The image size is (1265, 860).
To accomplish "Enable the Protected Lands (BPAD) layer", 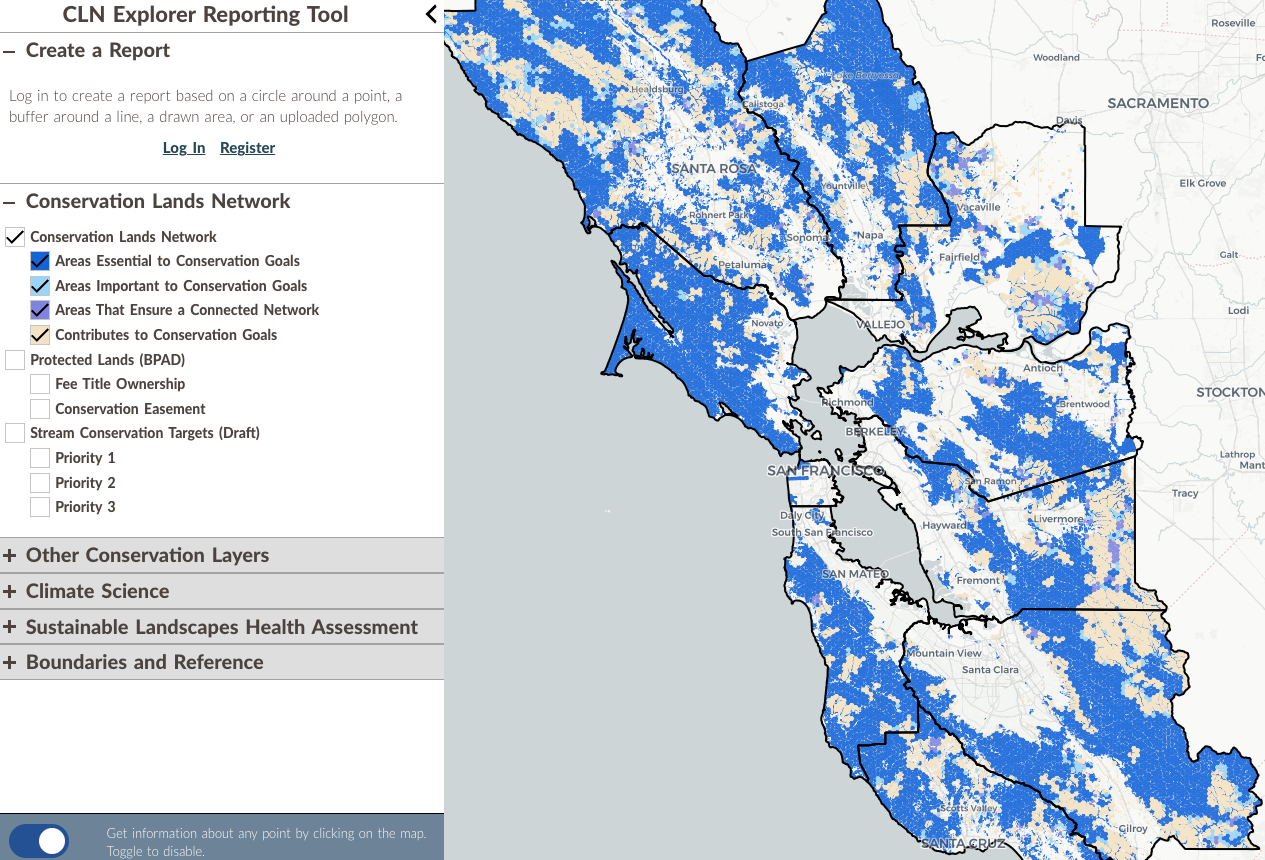I will (x=15, y=360).
